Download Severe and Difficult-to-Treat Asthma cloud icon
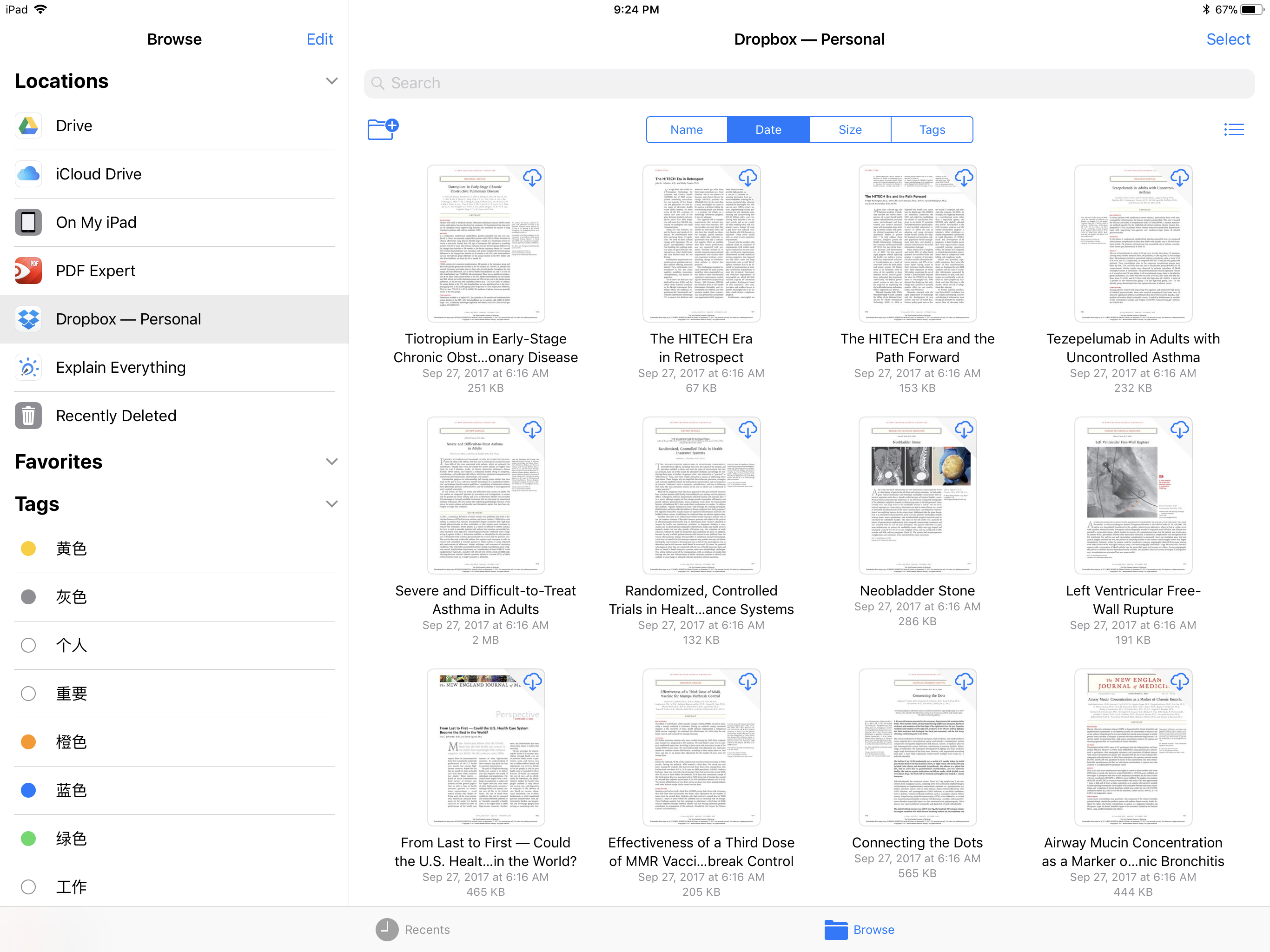Screen dimensions: 1270x952 pyautogui.click(x=532, y=430)
